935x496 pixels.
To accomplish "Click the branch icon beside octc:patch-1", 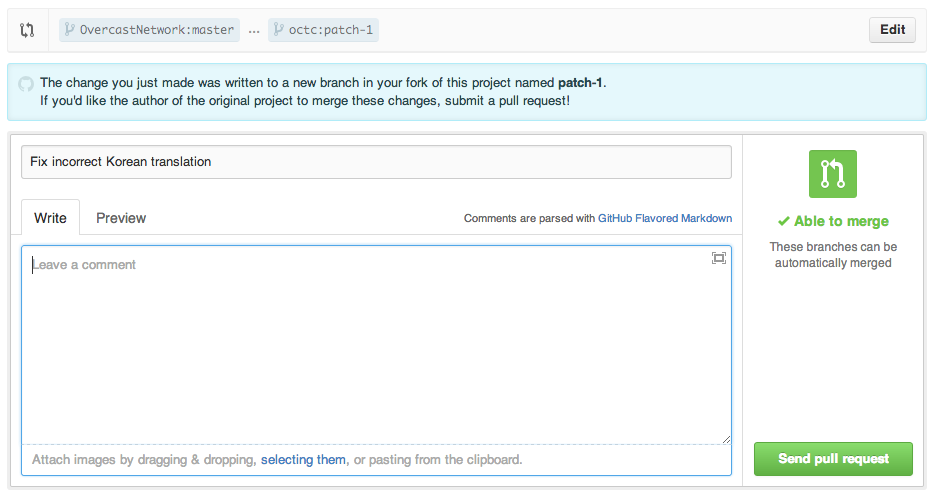I will pos(279,30).
